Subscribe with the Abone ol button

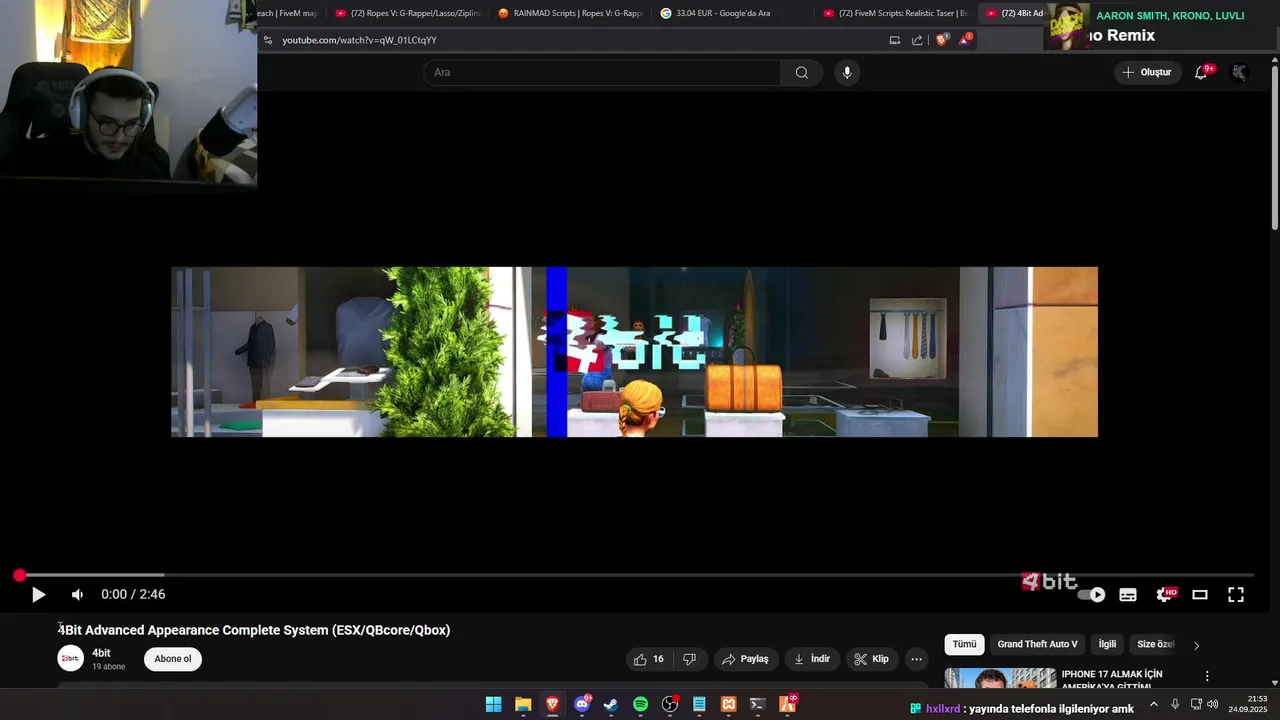173,659
